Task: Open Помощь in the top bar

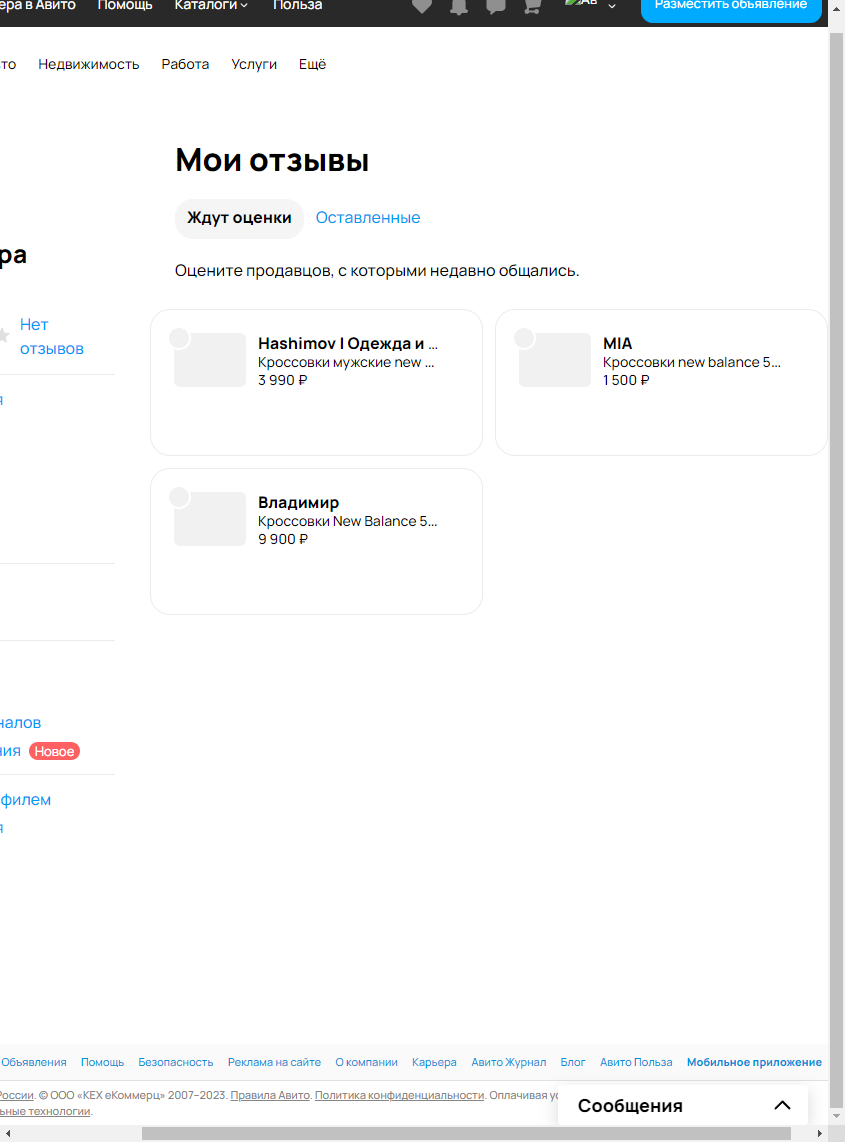Action: click(x=125, y=5)
